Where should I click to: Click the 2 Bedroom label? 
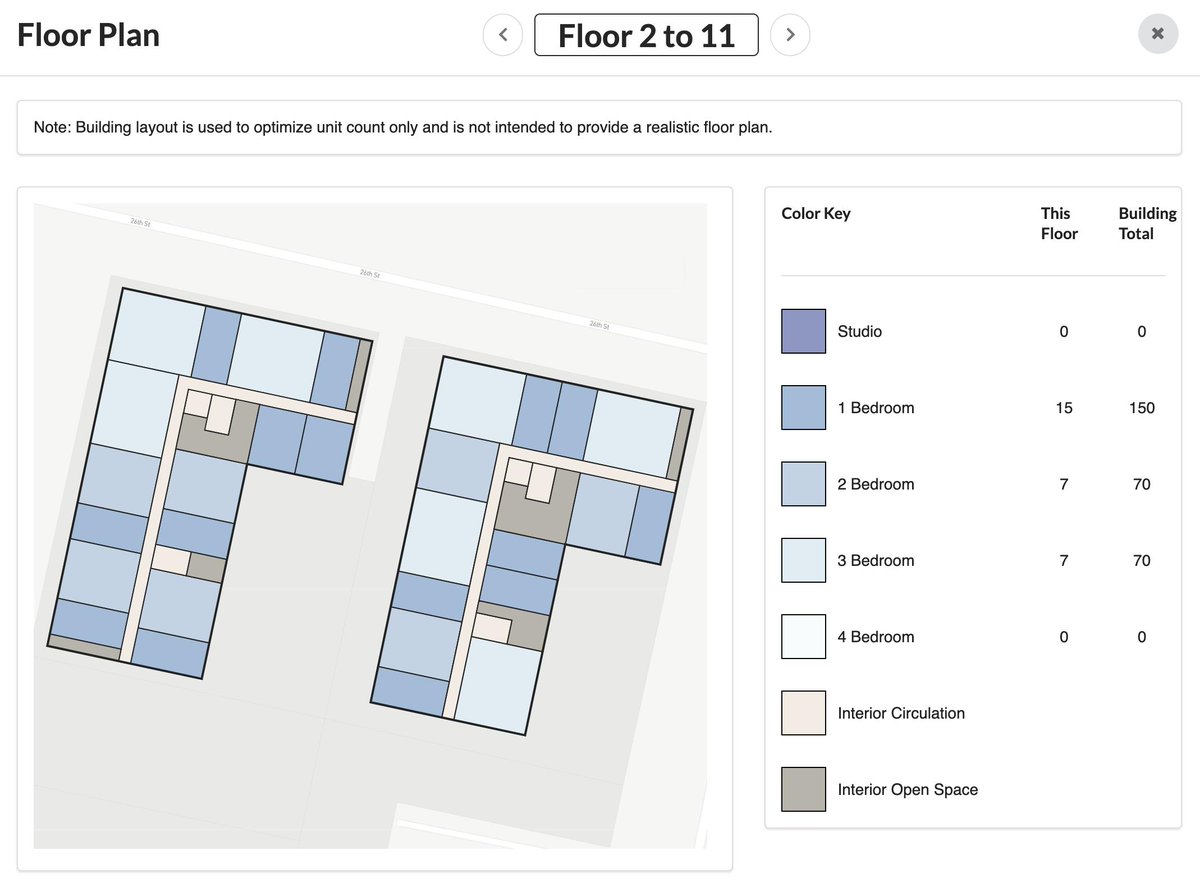(876, 484)
